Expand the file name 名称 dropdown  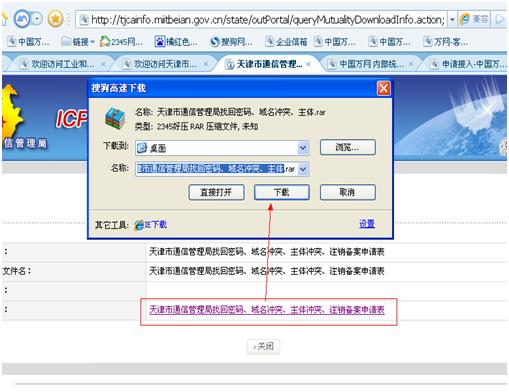coord(303,169)
